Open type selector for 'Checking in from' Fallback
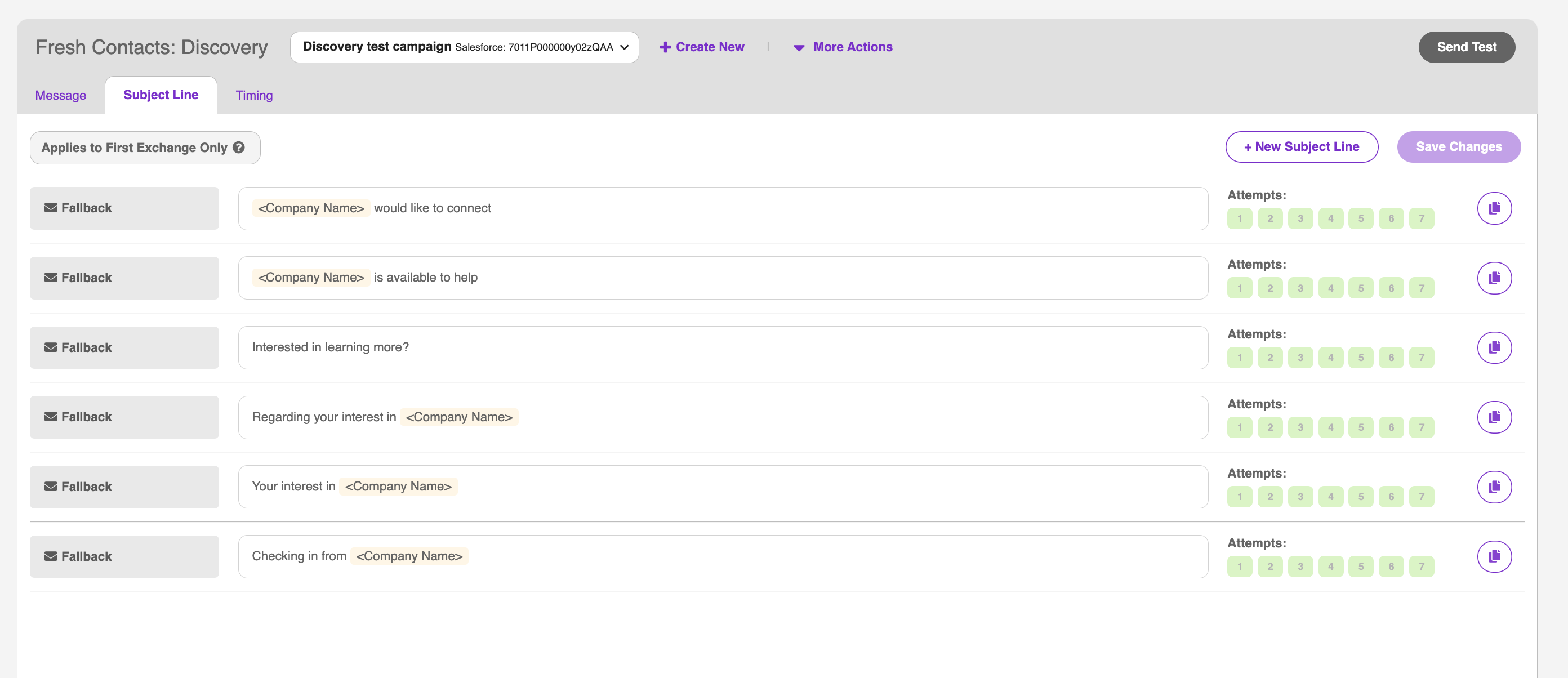Image resolution: width=1568 pixels, height=678 pixels. 124,556
